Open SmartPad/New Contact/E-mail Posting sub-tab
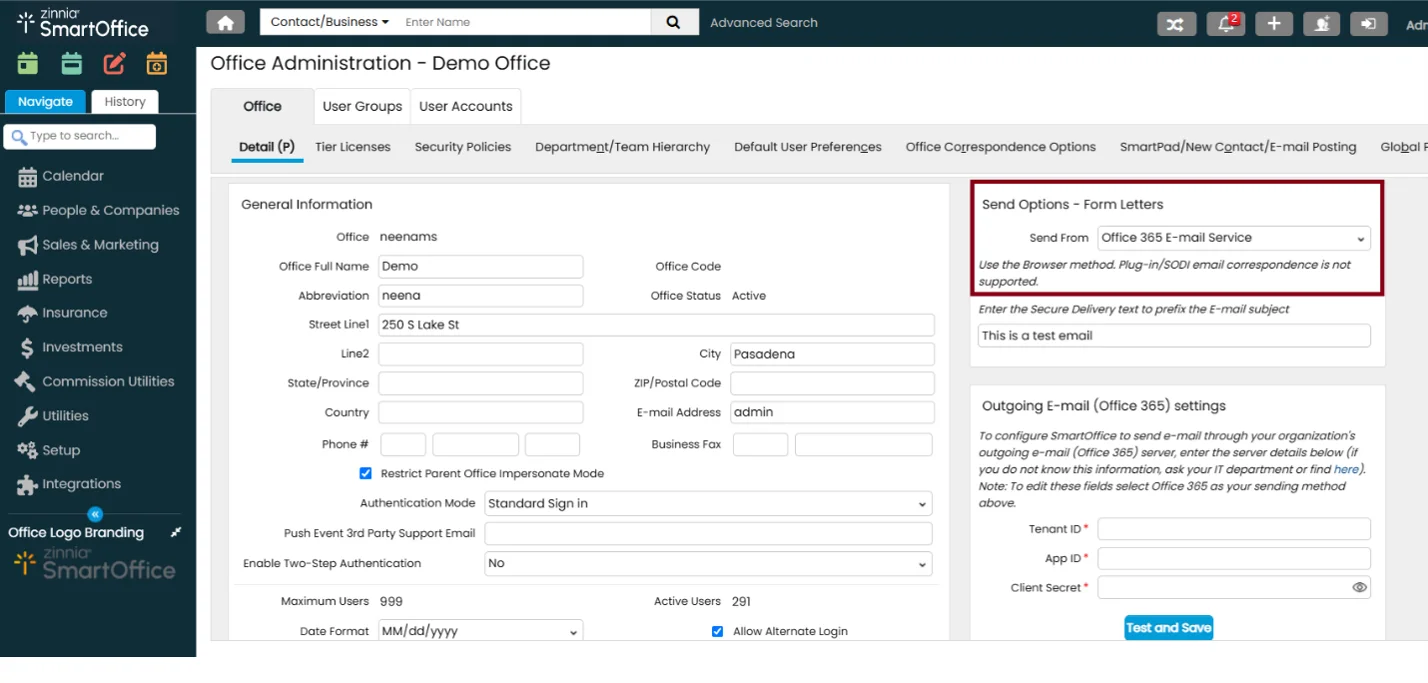 (x=1238, y=147)
